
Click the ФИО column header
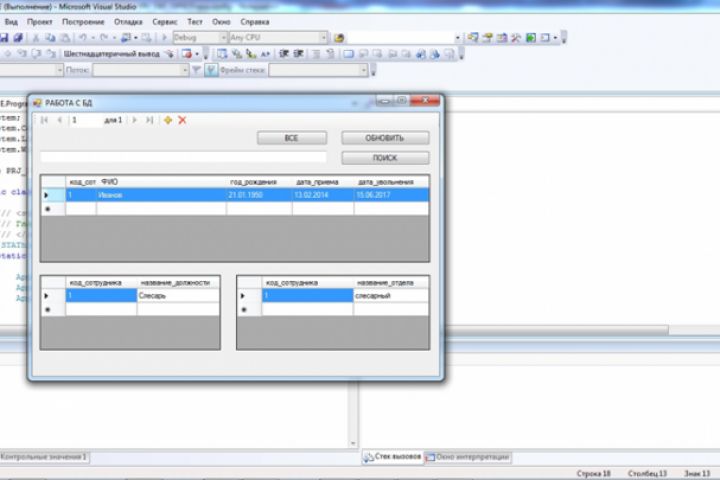(x=161, y=182)
